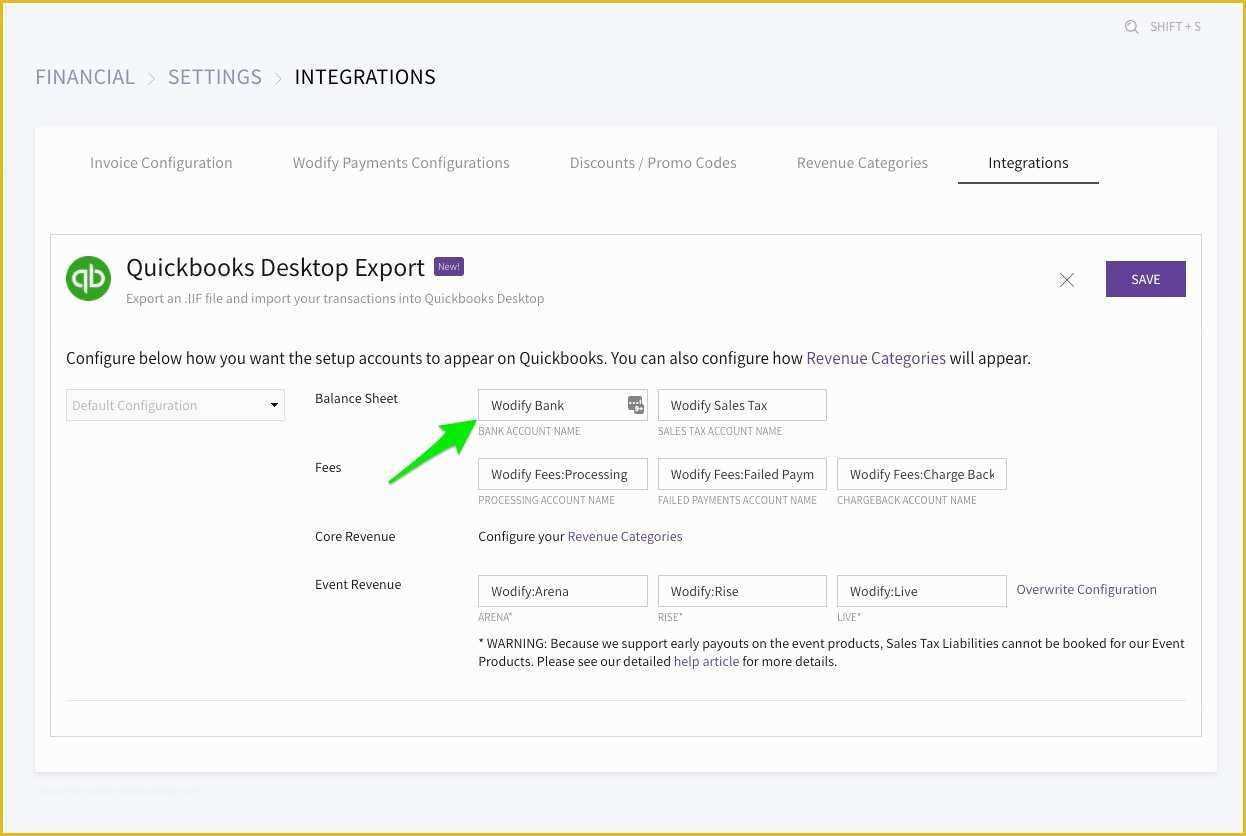This screenshot has height=836, width=1246.
Task: Open the help article link
Action: [706, 661]
